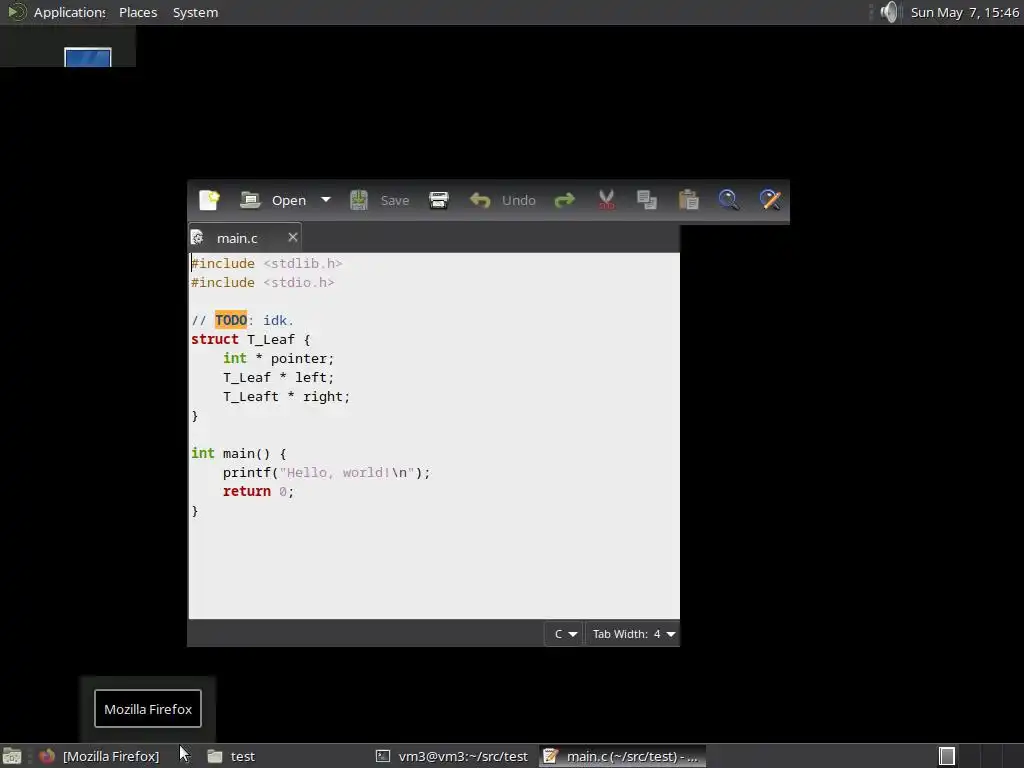This screenshot has height=768, width=1024.
Task: Click the volume speaker icon
Action: (x=889, y=12)
